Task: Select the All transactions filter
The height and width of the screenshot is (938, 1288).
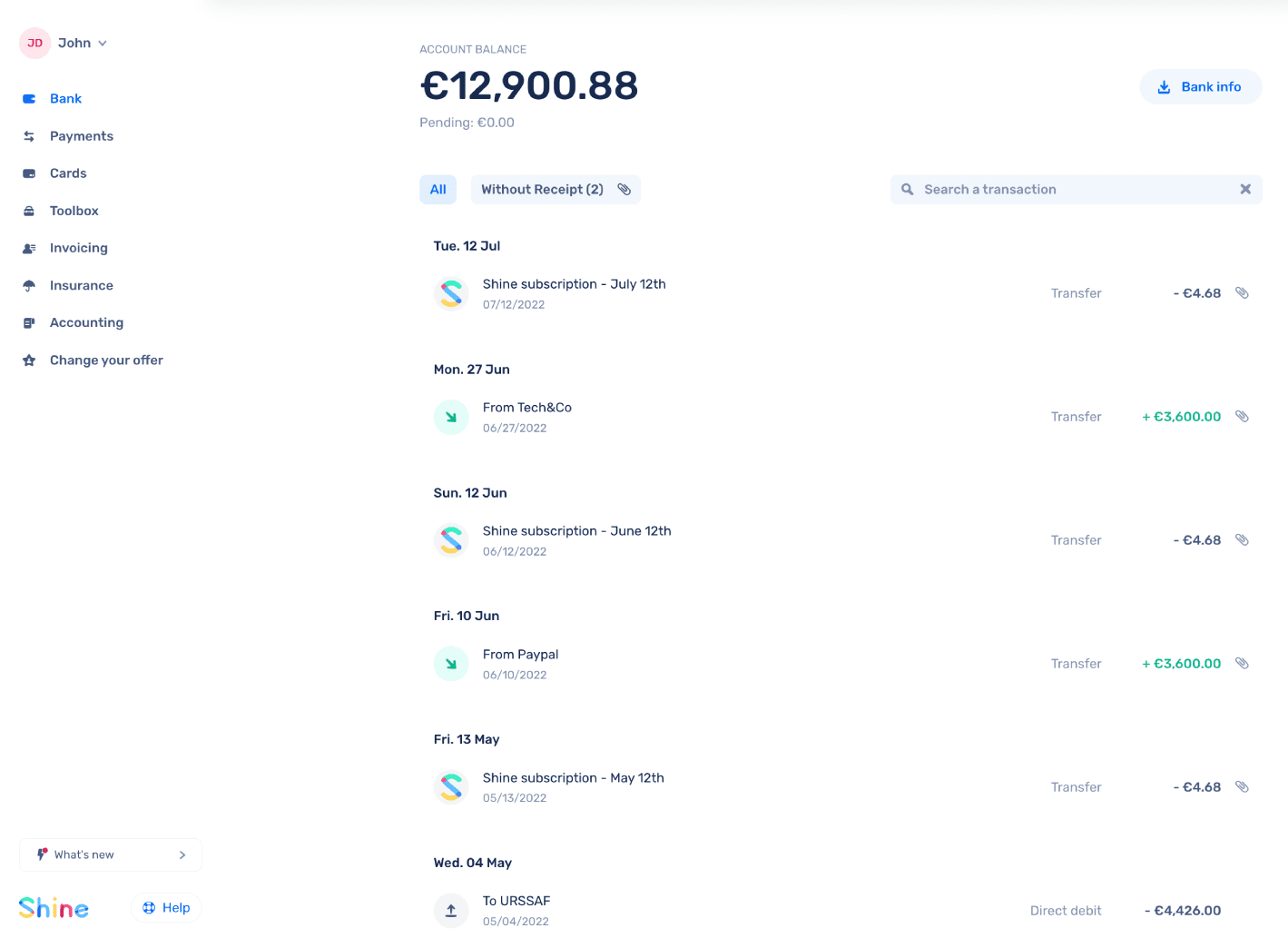Action: click(x=438, y=190)
